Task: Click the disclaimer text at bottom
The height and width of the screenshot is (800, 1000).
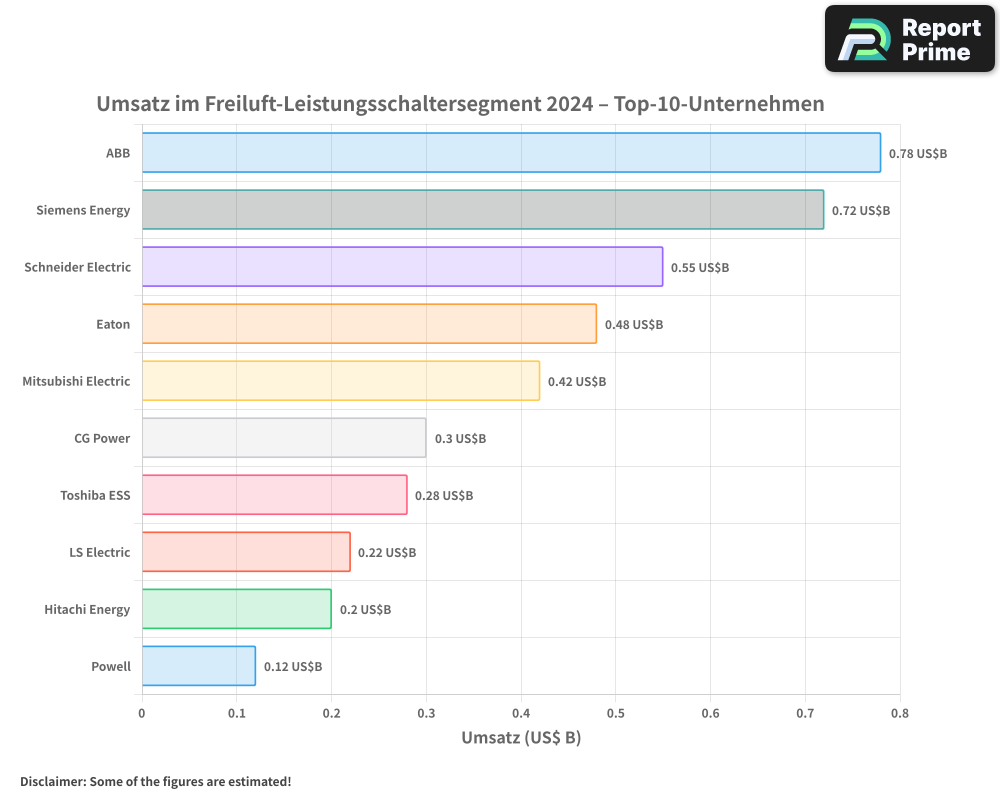Action: tap(155, 782)
